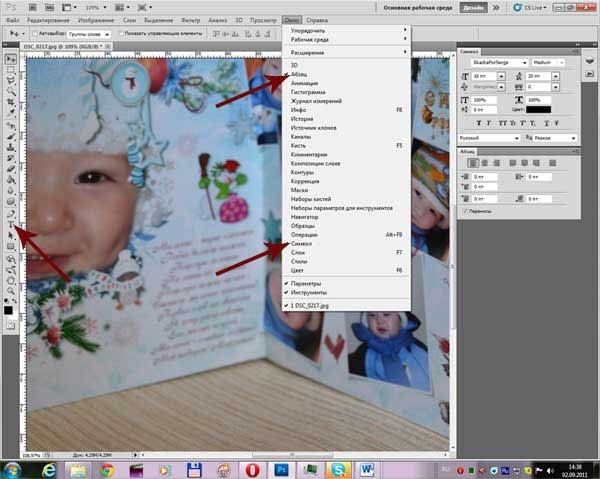Screen dimensions: 600x479
Task: Select the Spot Healing Brush tool
Action: (x=10, y=125)
